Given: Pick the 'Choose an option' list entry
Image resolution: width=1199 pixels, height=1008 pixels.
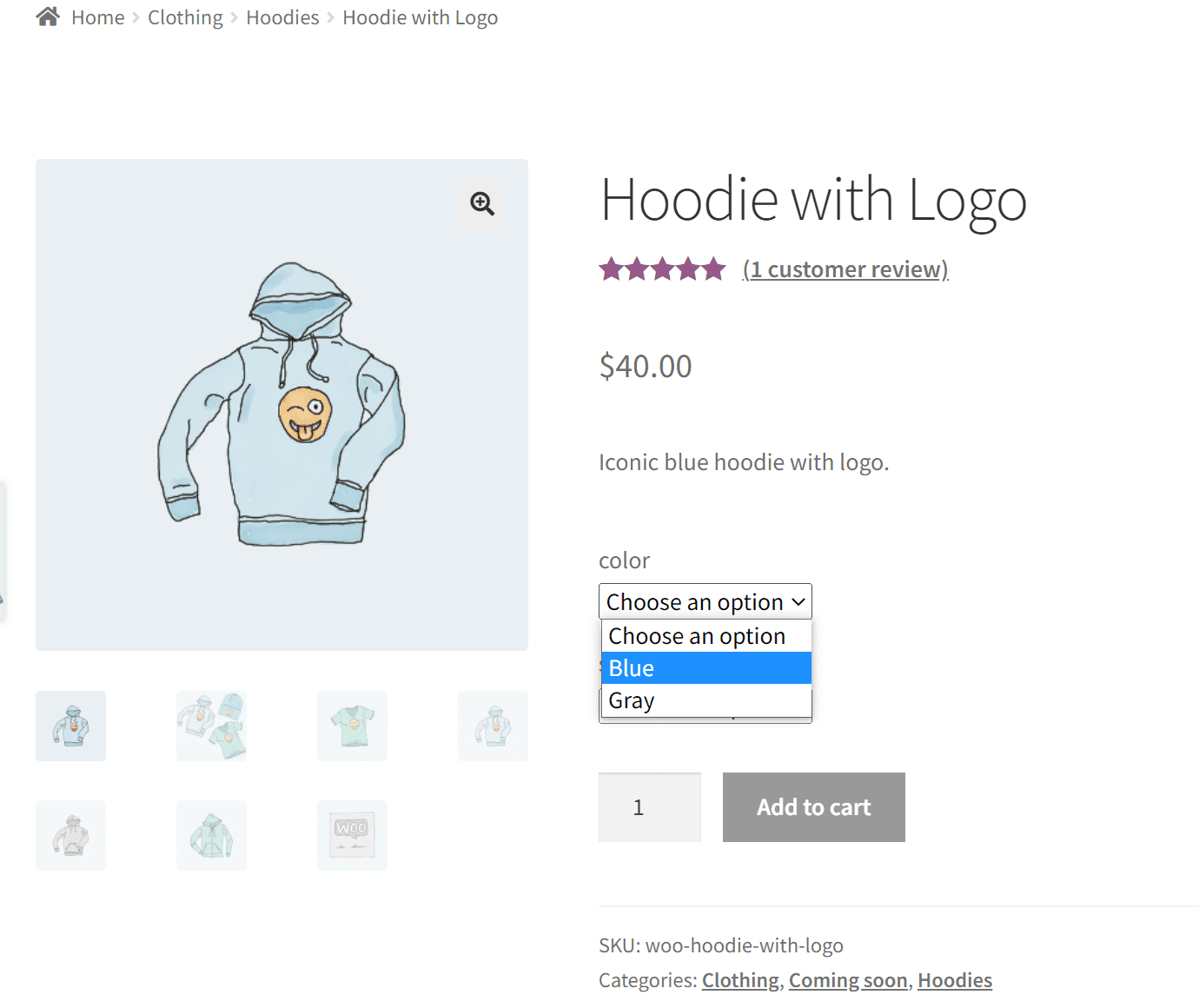Looking at the screenshot, I should (706, 636).
